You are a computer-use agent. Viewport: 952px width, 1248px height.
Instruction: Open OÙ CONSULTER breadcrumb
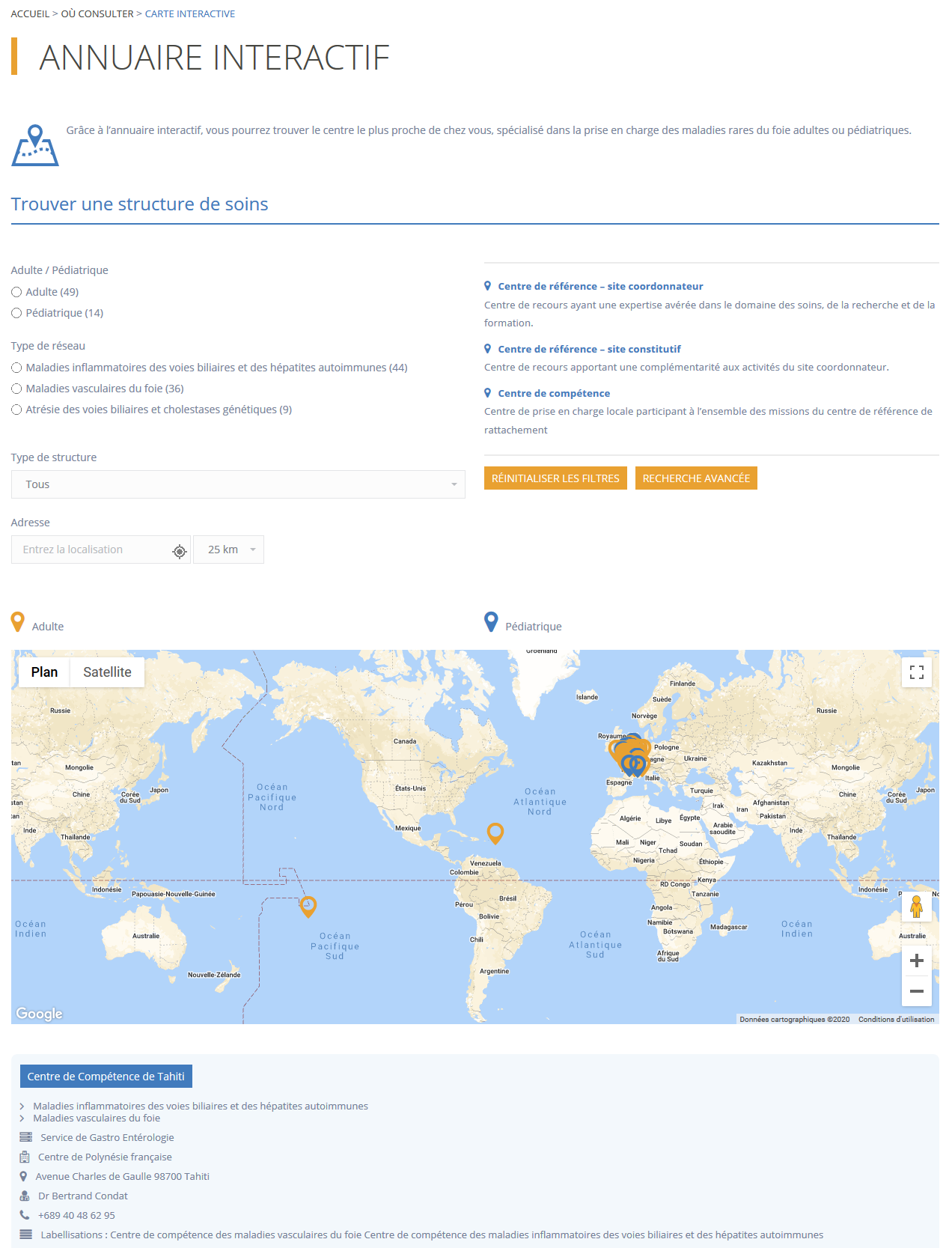97,13
